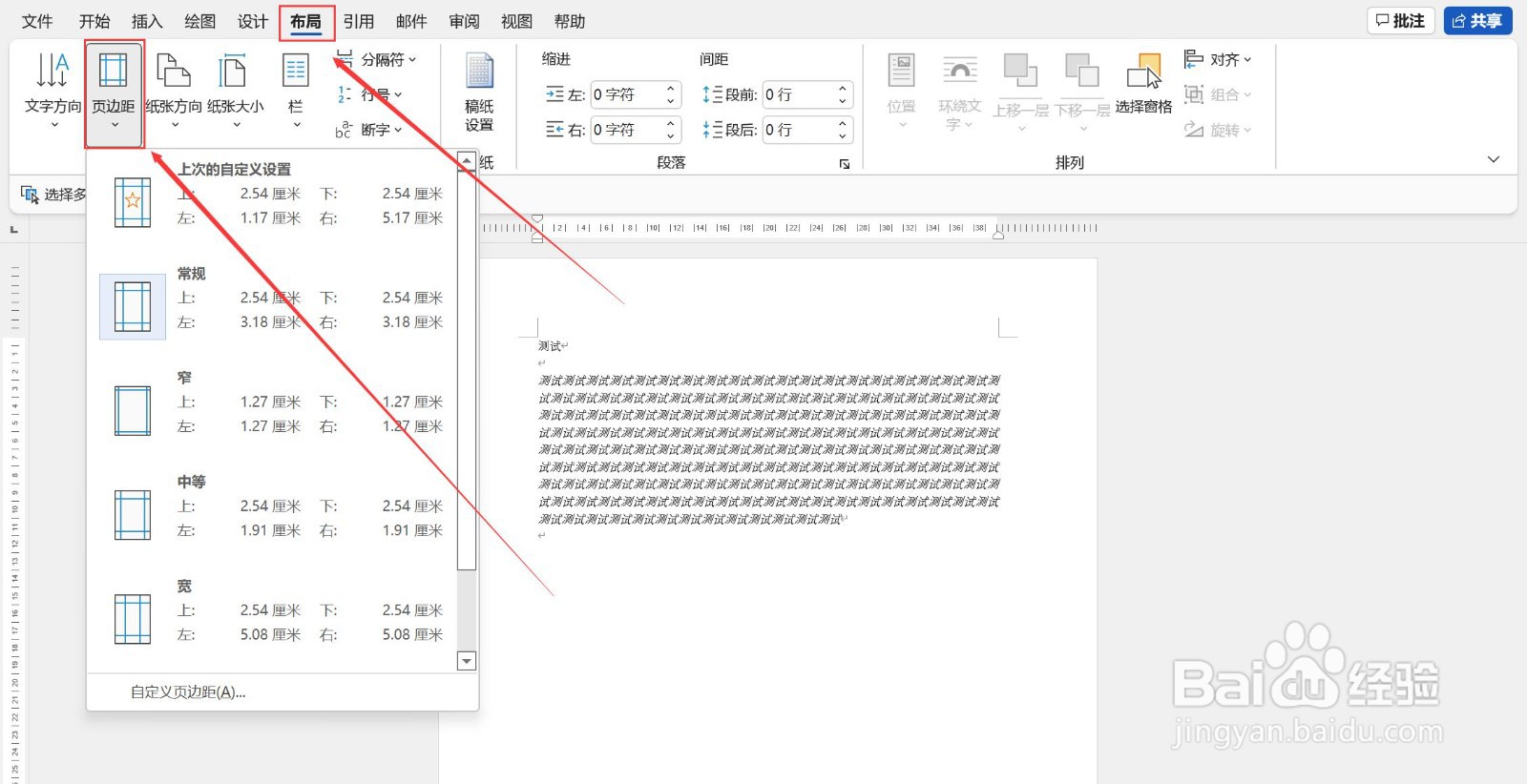This screenshot has height=784, width=1527.
Task: Switch to the 审阅 review tab
Action: coord(465,21)
